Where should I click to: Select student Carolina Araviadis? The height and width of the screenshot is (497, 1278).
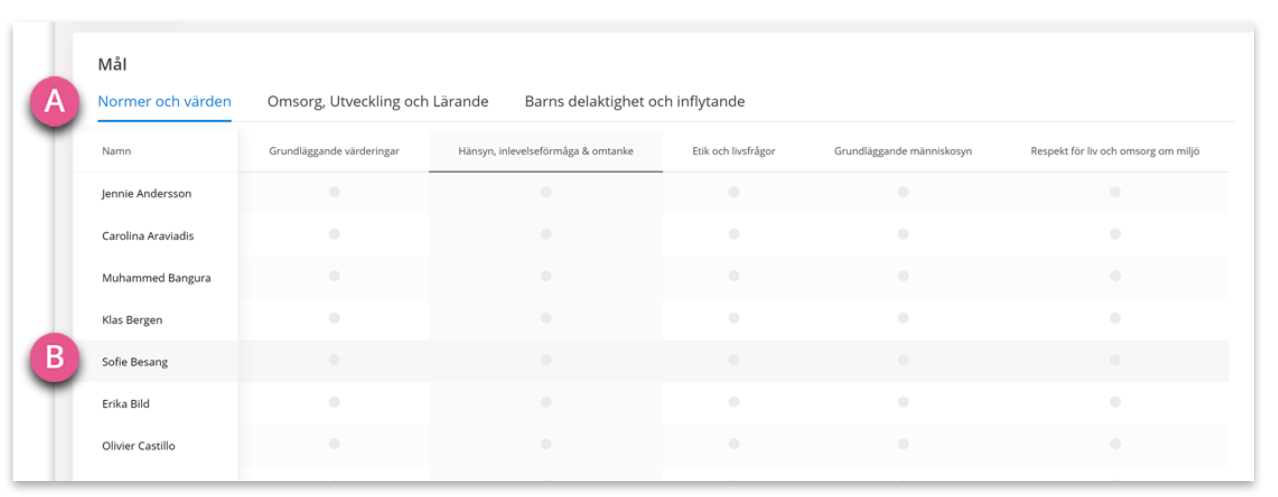[x=148, y=236]
